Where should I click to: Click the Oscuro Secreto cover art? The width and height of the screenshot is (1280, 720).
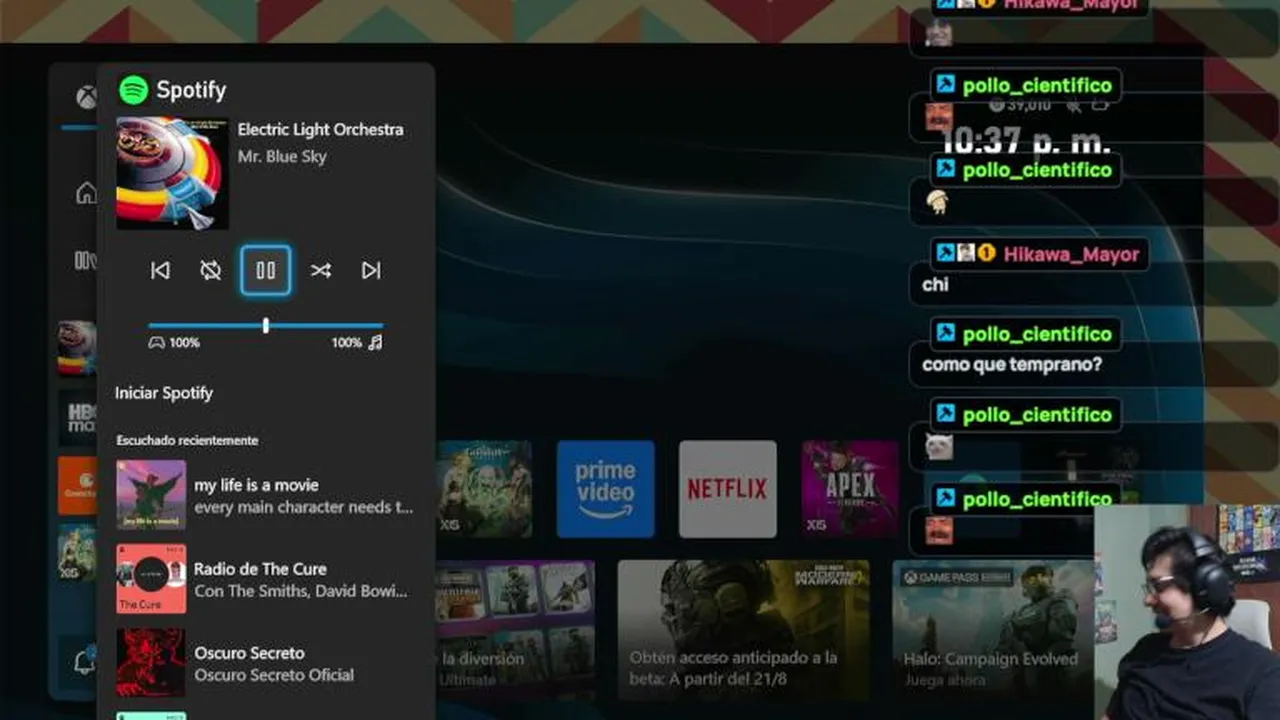click(151, 663)
